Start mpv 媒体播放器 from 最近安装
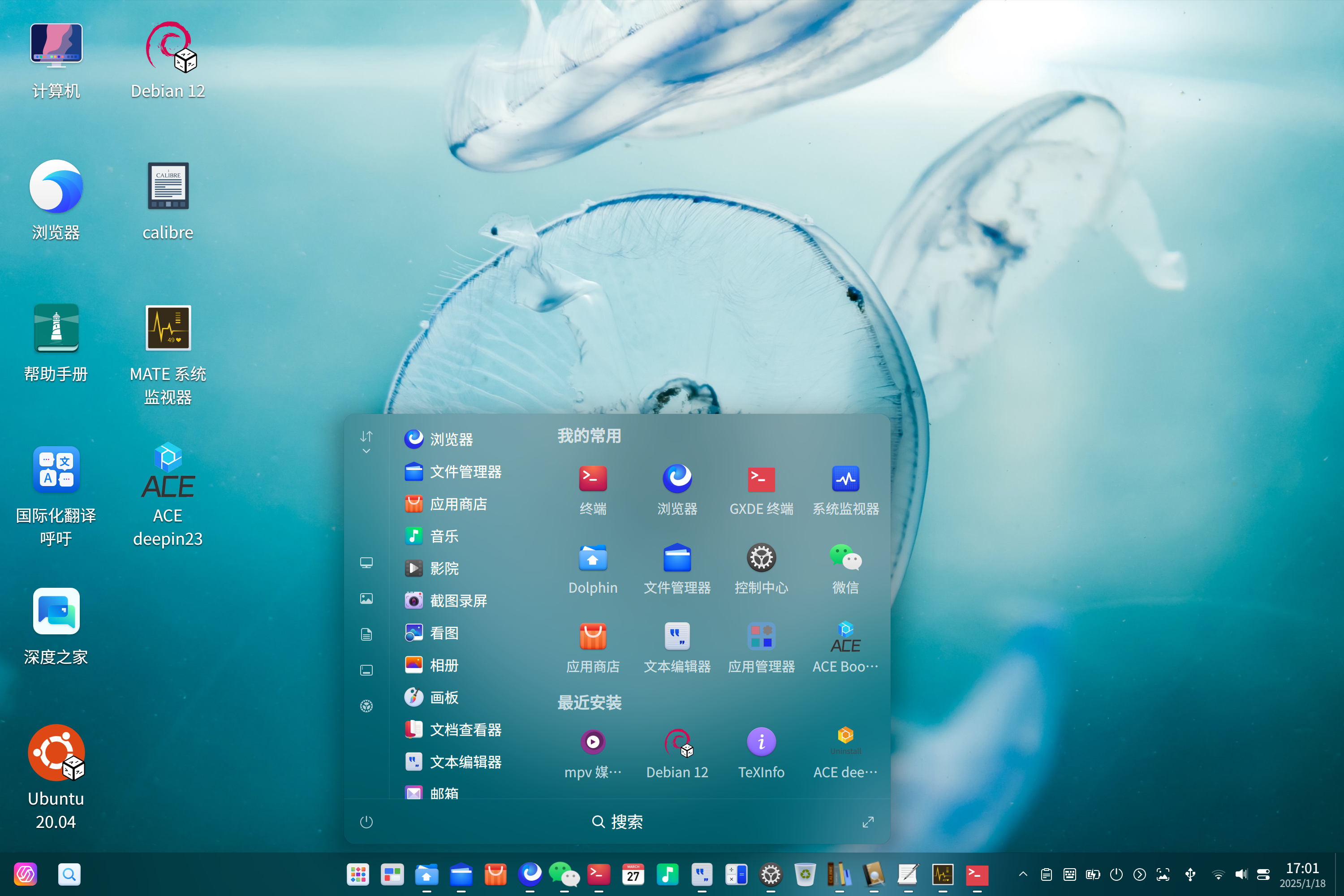 (593, 742)
